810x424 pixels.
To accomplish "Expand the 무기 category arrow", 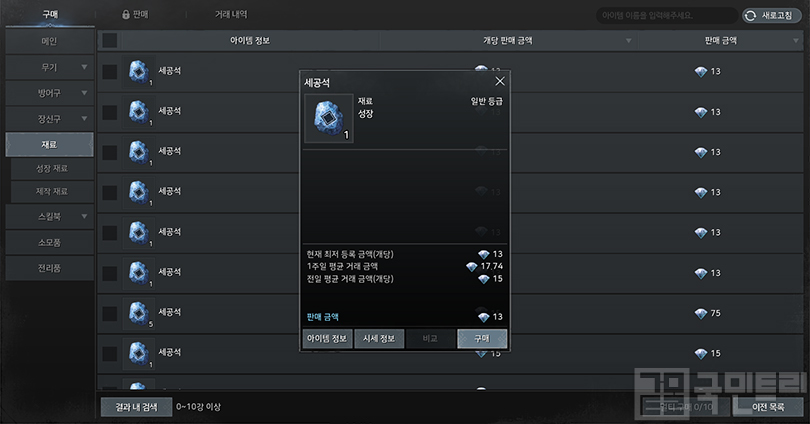I will [84, 67].
